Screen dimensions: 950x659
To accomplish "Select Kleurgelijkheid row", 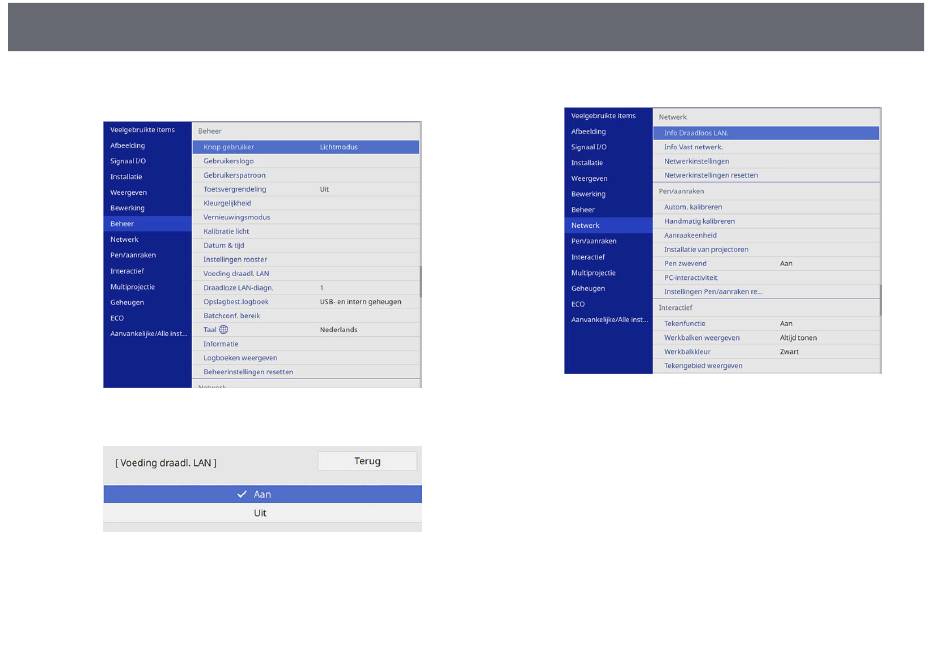I will coord(306,203).
